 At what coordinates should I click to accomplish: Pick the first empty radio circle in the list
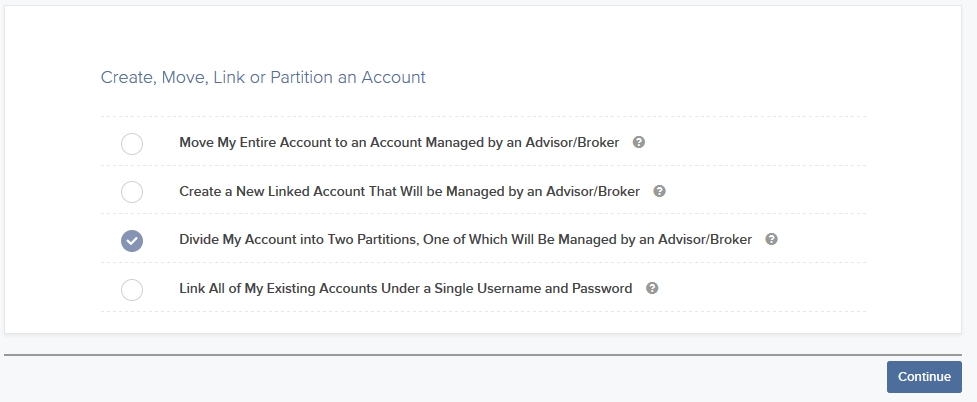131,143
